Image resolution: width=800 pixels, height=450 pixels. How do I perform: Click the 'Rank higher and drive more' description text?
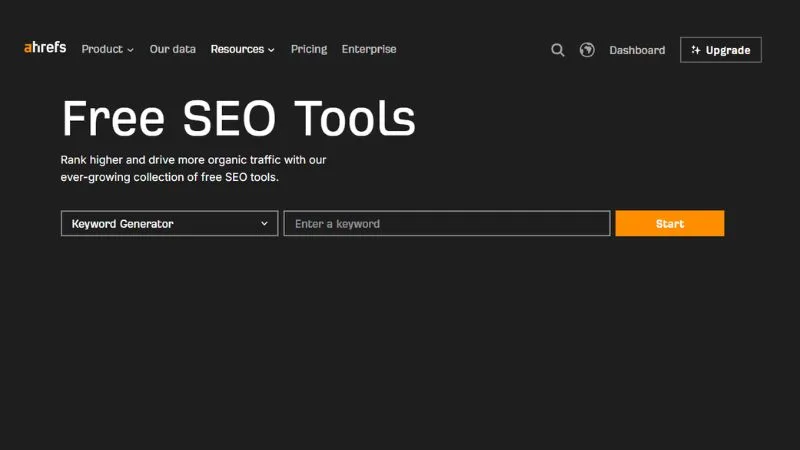(x=193, y=168)
